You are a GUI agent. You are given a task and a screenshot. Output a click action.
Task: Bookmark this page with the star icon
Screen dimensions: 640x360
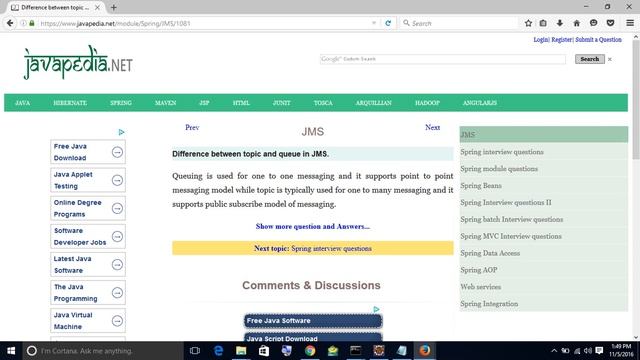tap(528, 23)
